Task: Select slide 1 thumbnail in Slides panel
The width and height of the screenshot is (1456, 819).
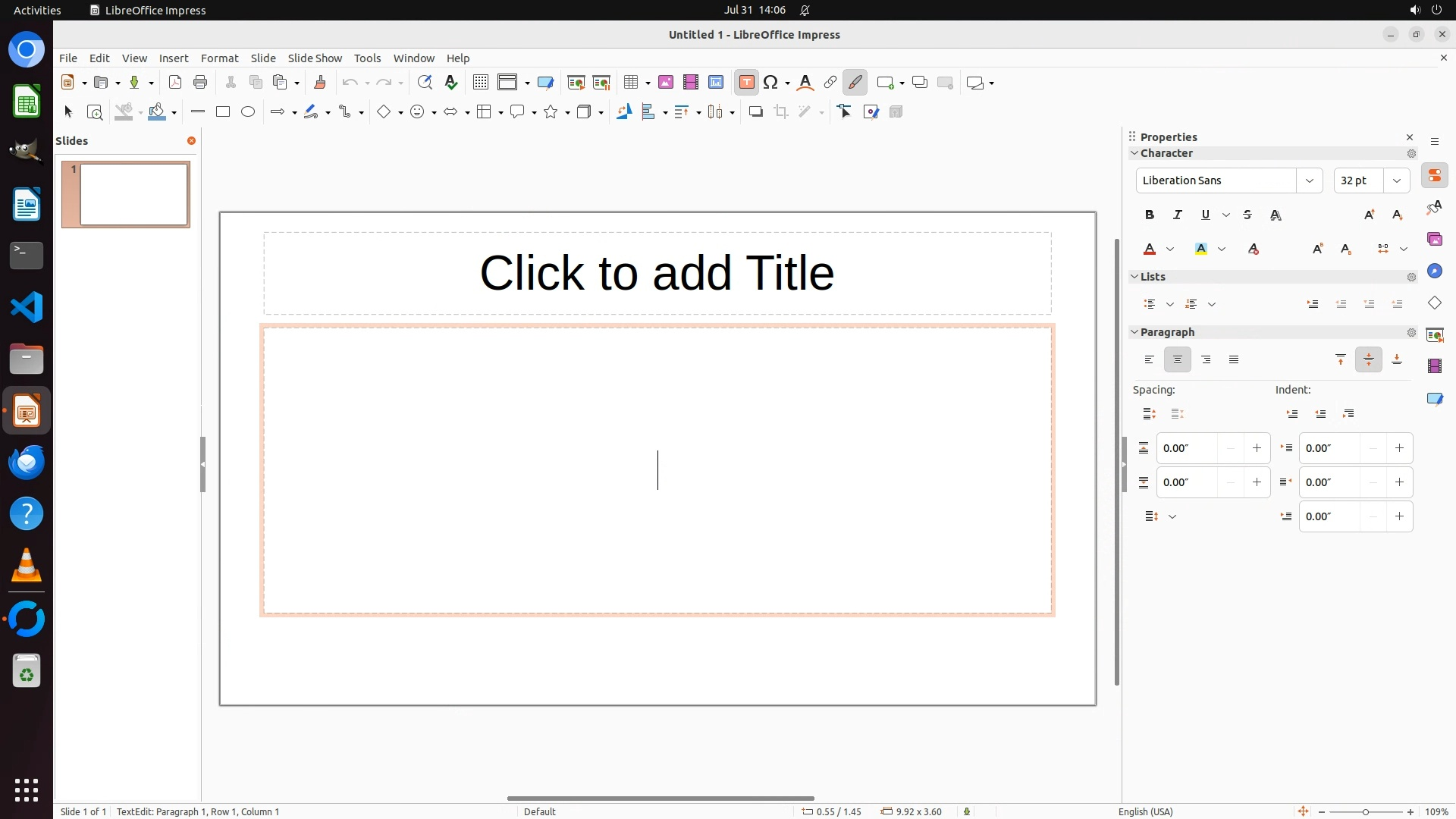Action: coord(133,194)
